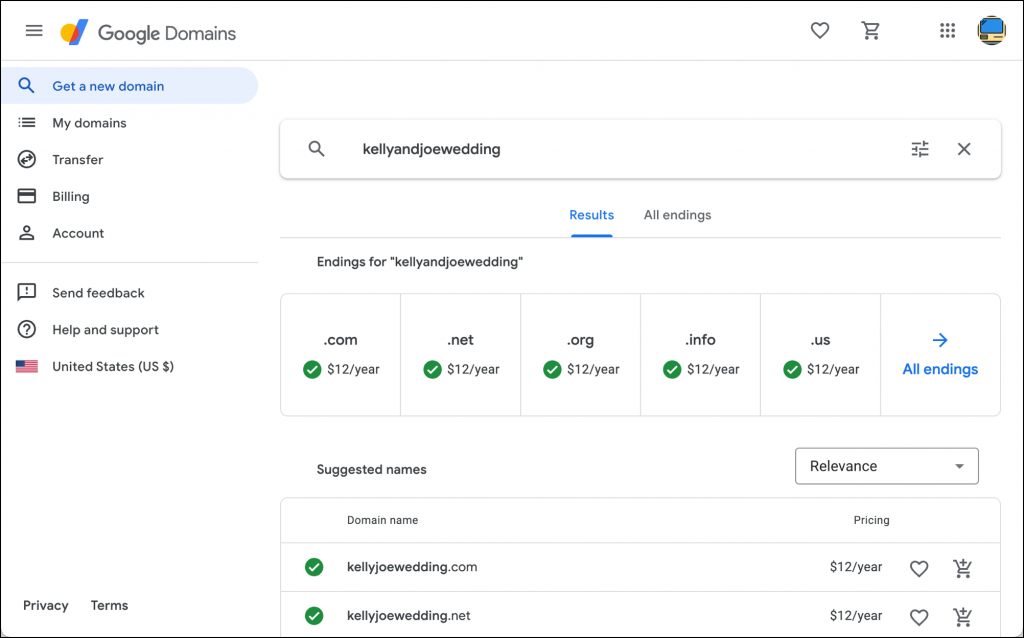Viewport: 1024px width, 638px height.
Task: Favorite kellyjoewedding.com with heart icon
Action: coord(919,568)
